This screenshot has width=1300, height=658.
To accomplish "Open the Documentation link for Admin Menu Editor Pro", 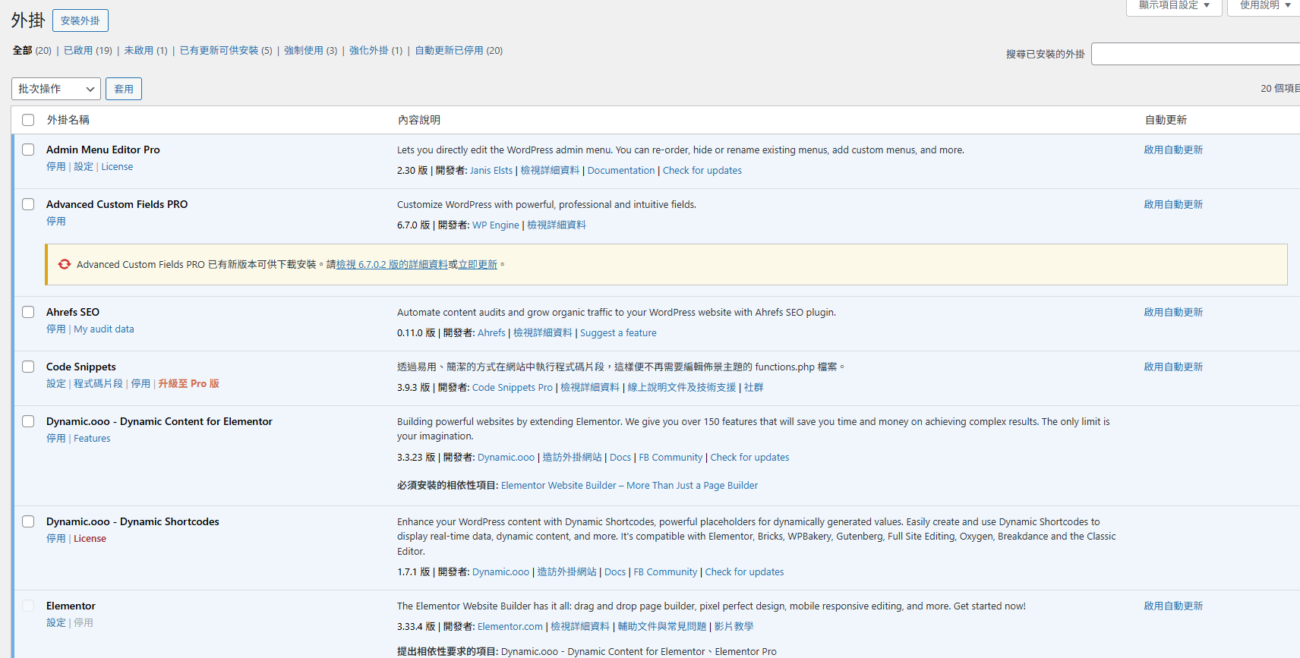I will [621, 170].
